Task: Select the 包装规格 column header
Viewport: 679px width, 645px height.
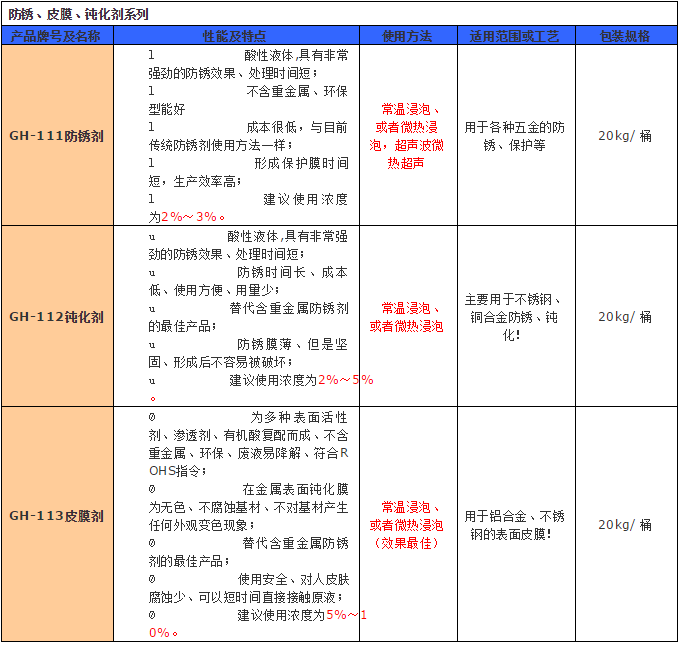Action: 625,36
